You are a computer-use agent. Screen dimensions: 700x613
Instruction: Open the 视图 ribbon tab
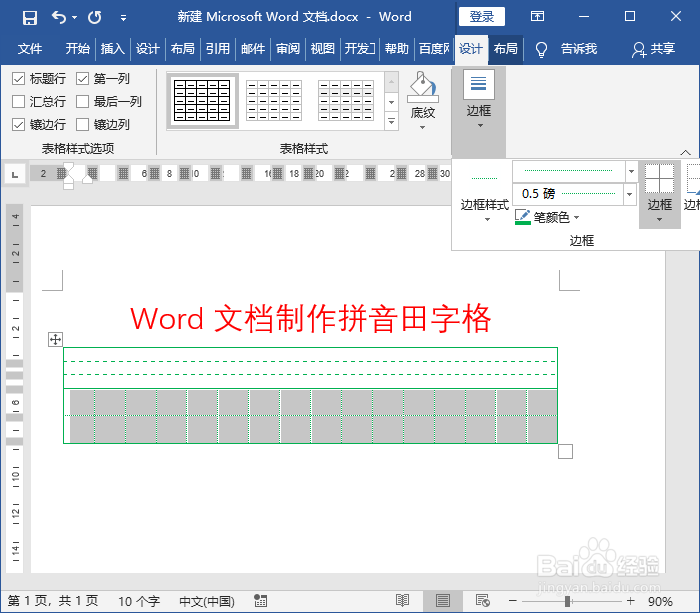click(322, 48)
